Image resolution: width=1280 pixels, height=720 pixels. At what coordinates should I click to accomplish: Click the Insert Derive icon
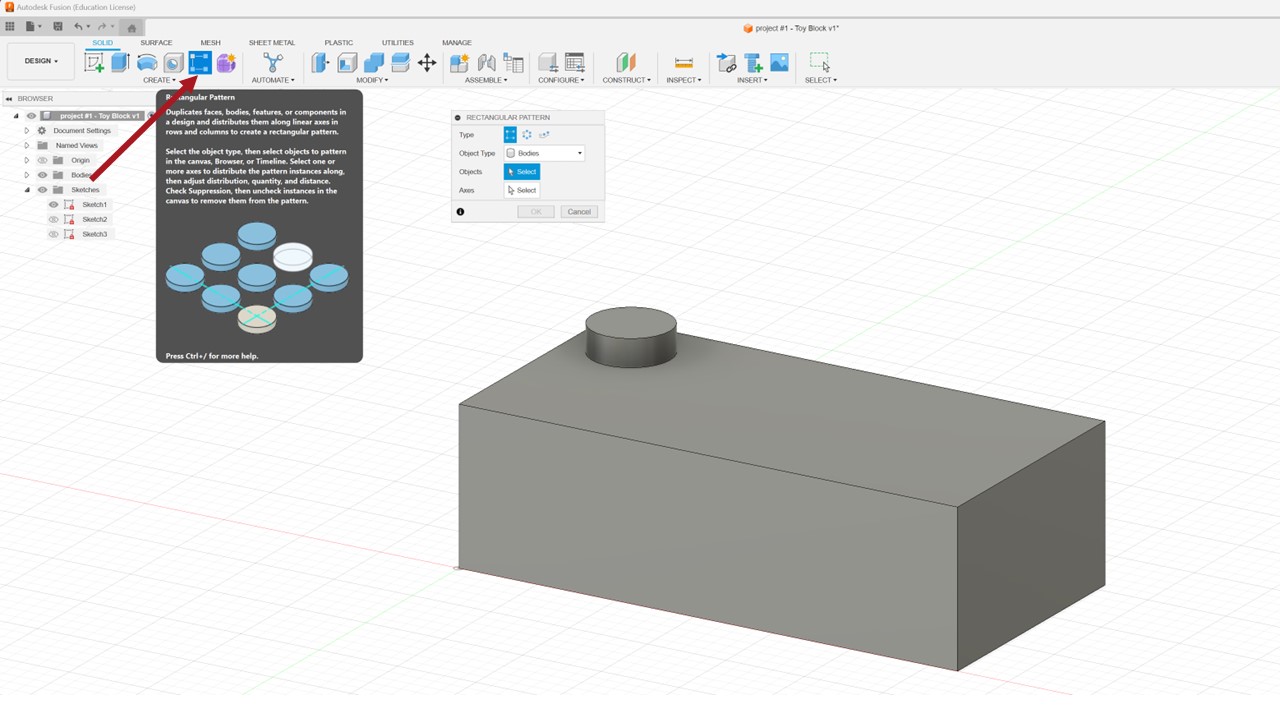click(727, 63)
